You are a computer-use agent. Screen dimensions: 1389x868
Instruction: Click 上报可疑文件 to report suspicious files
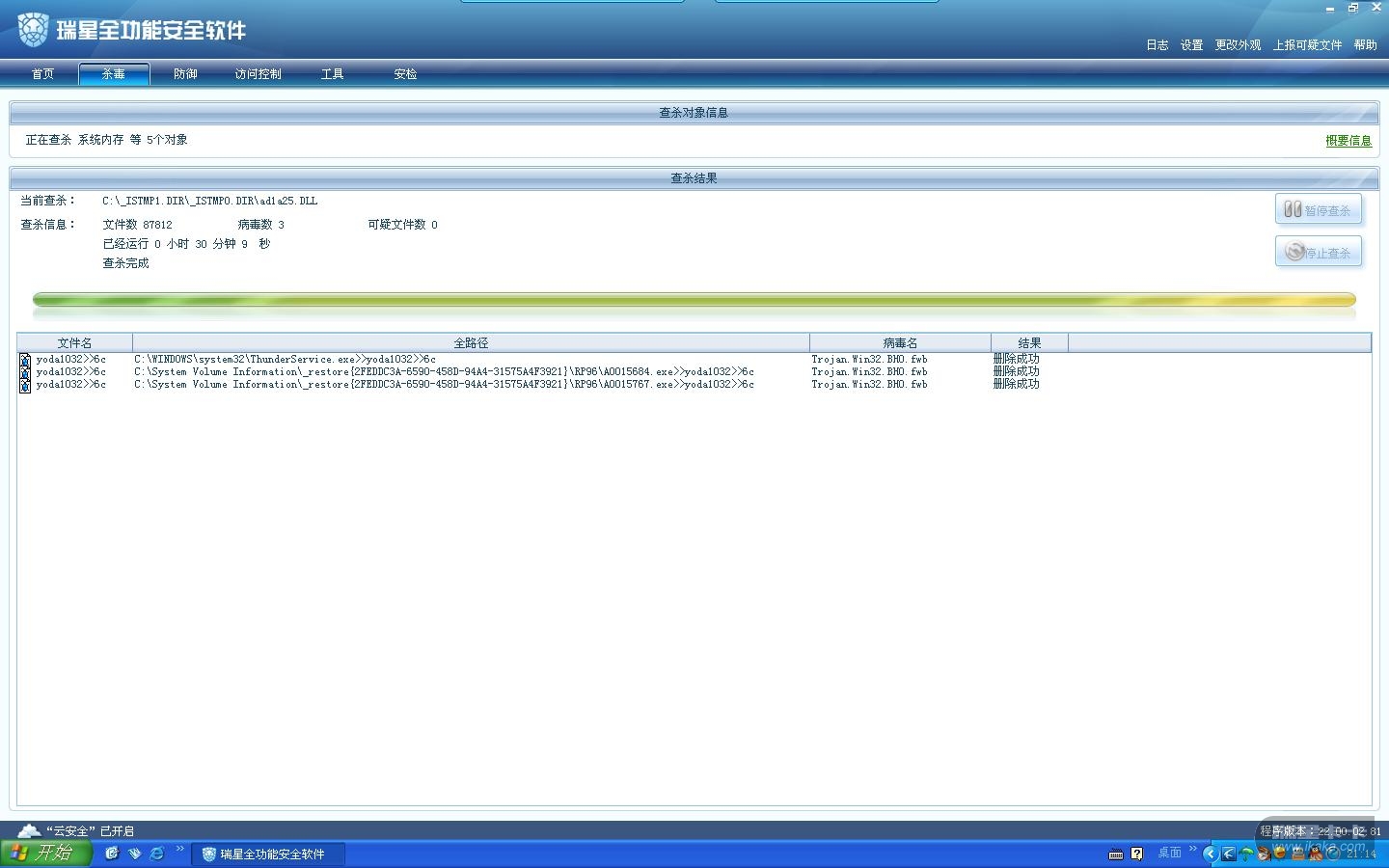[1308, 45]
